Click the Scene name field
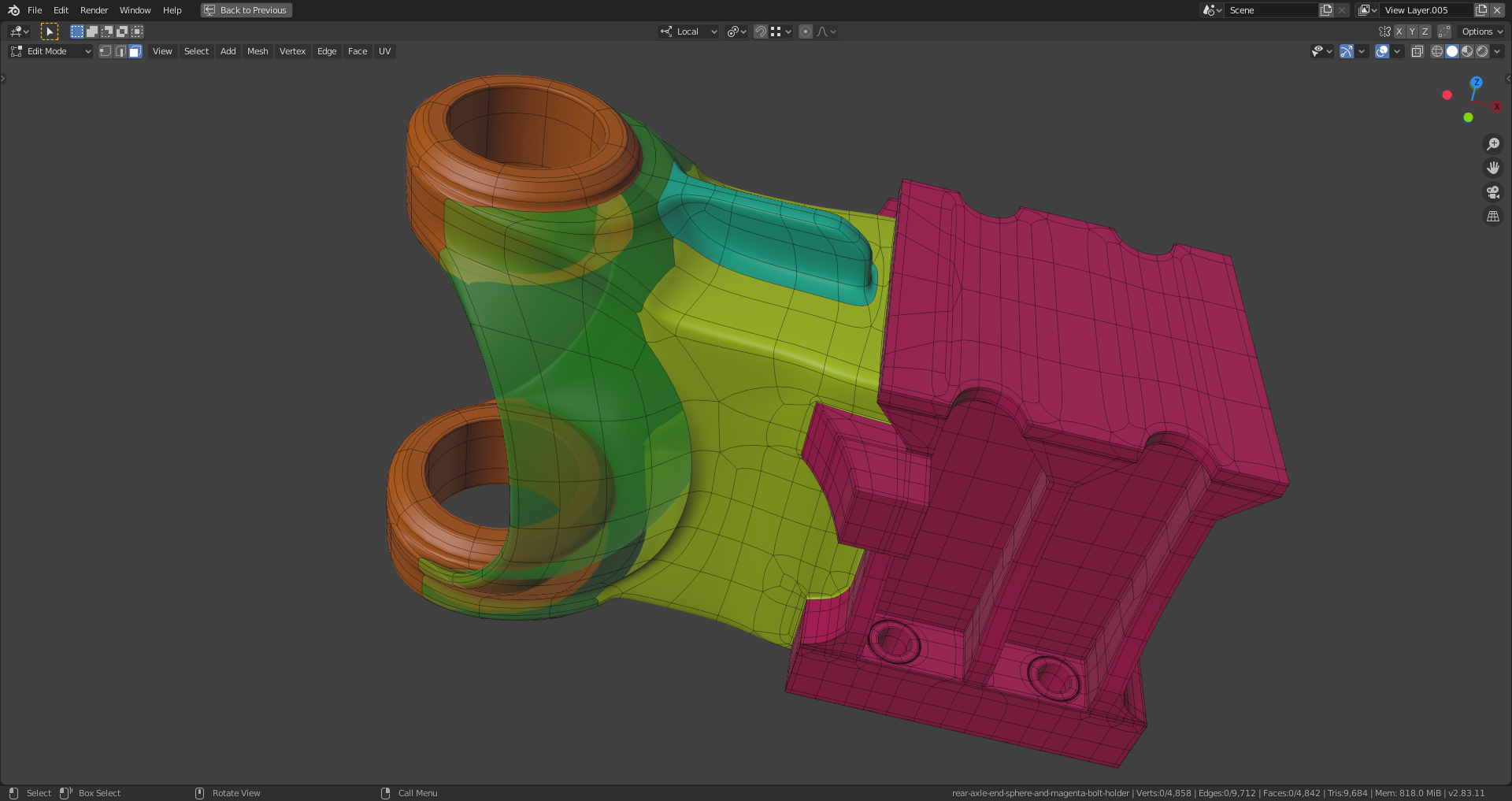1512x801 pixels. pos(1272,10)
